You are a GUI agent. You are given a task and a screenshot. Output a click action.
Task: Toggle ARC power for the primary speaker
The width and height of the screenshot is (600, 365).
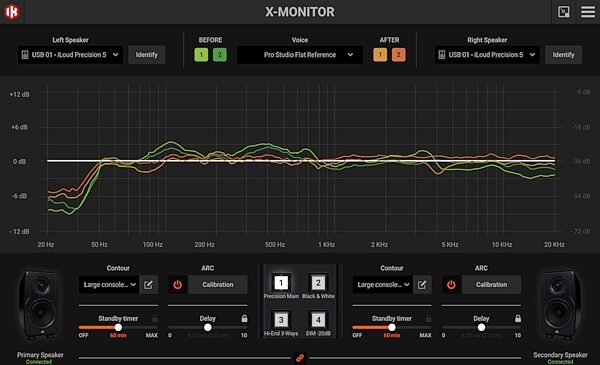click(178, 285)
